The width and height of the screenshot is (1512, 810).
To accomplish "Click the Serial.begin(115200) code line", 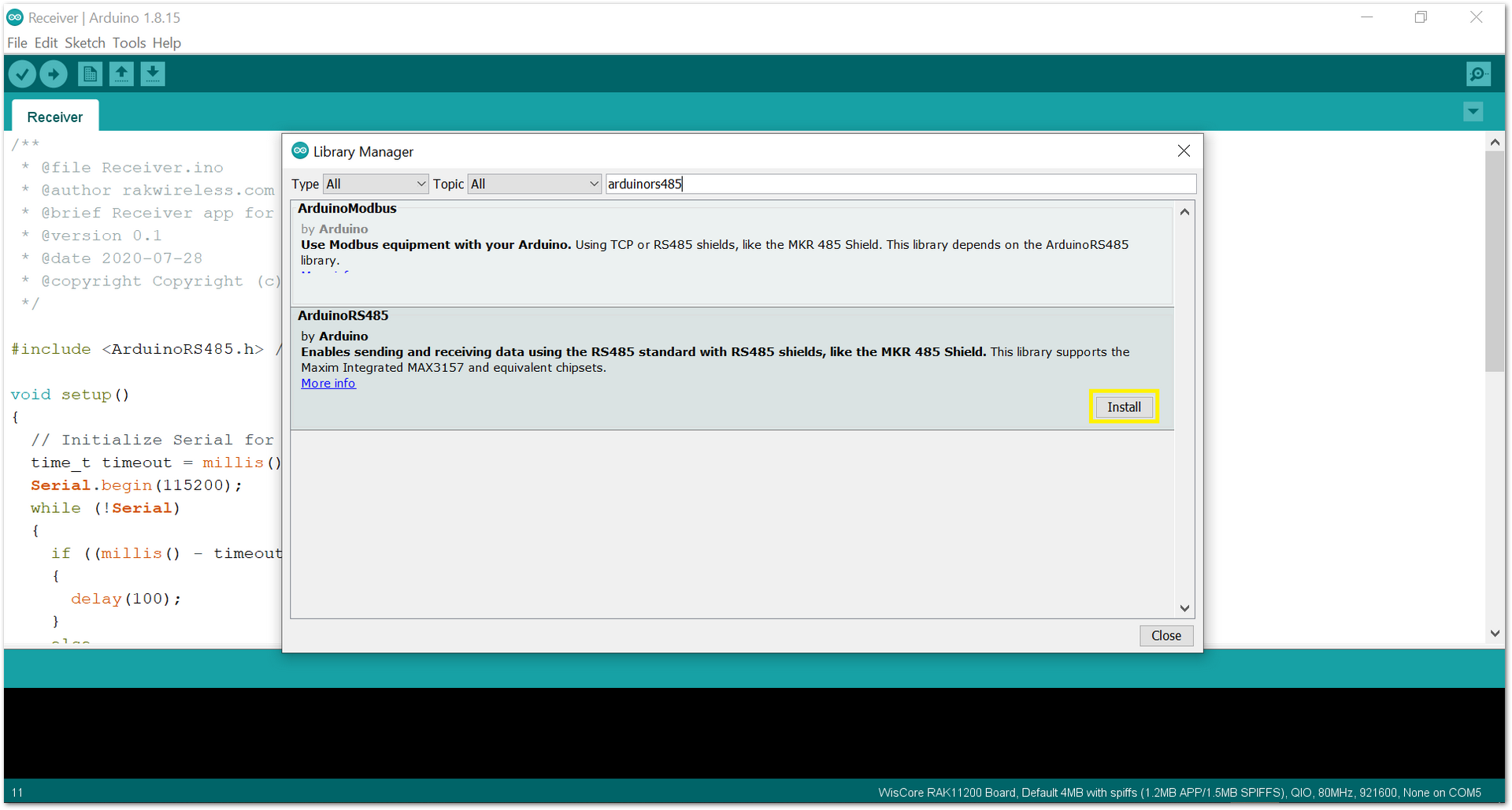I will pos(137,485).
